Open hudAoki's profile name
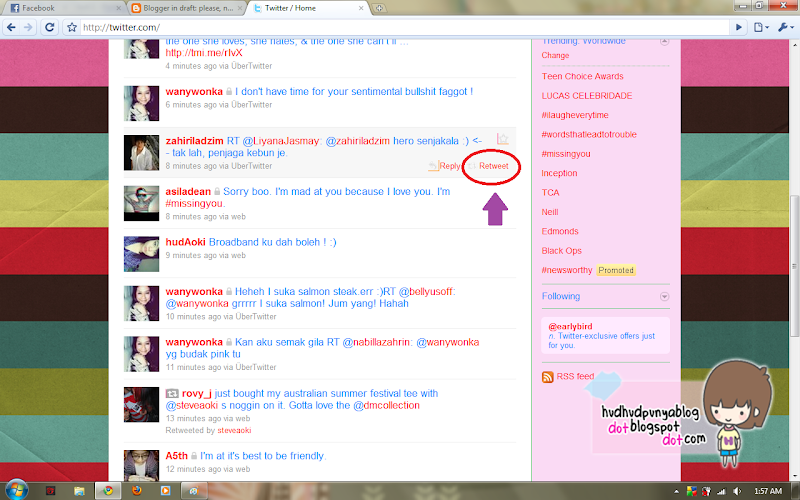Viewport: 800px width, 500px height. (185, 242)
